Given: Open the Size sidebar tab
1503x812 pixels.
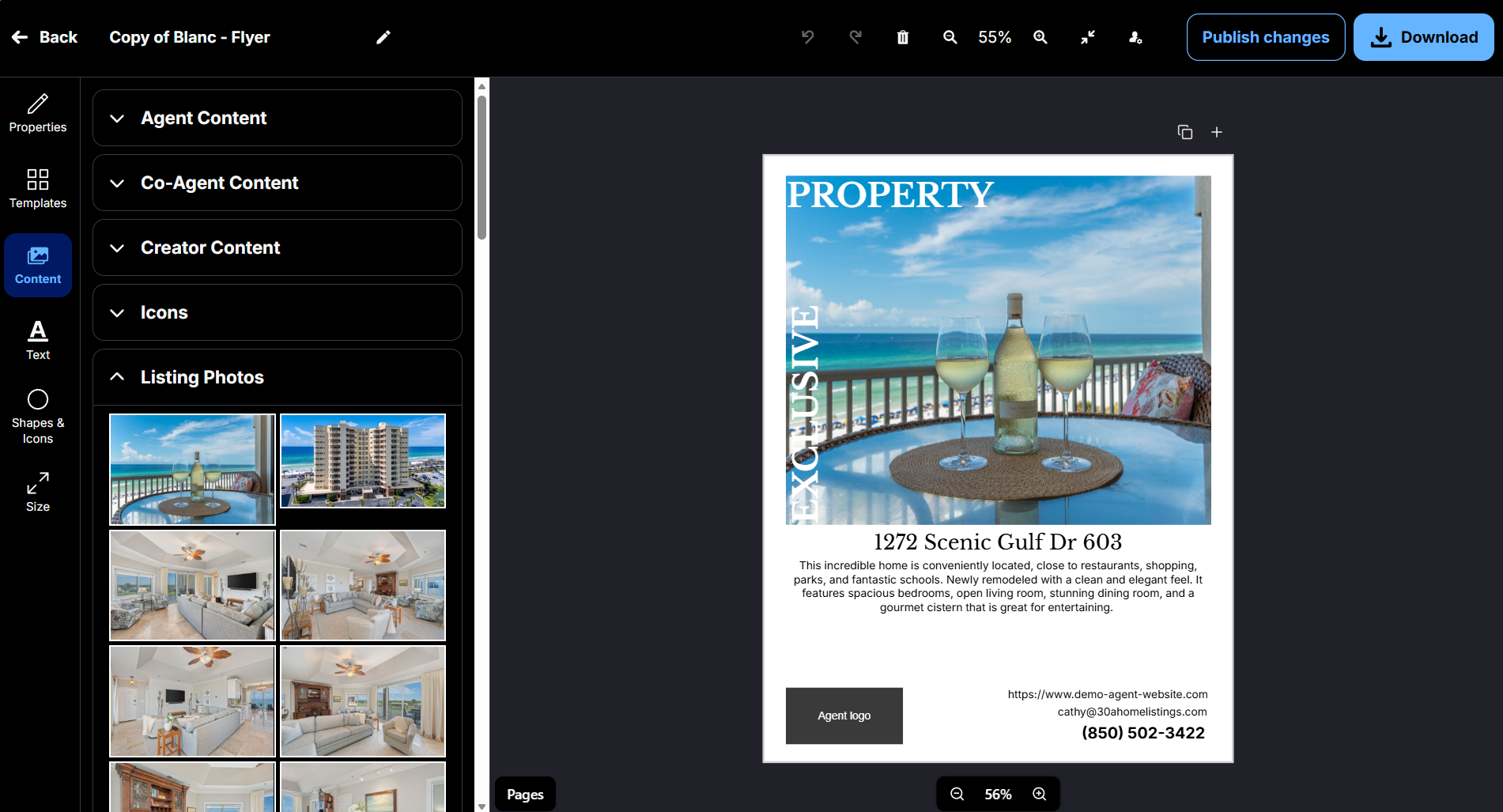Looking at the screenshot, I should tap(38, 493).
